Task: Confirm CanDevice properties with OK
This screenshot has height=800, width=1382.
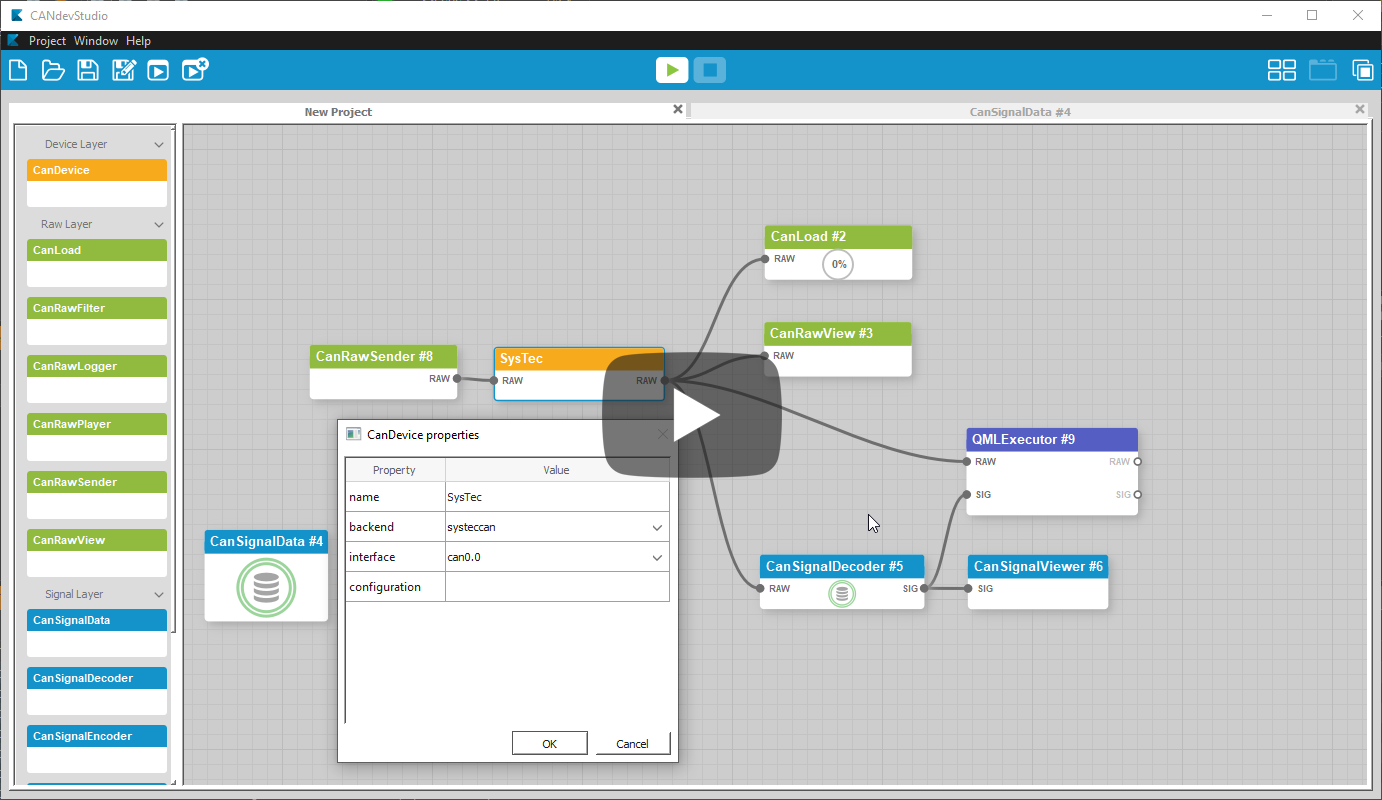Action: 549,743
